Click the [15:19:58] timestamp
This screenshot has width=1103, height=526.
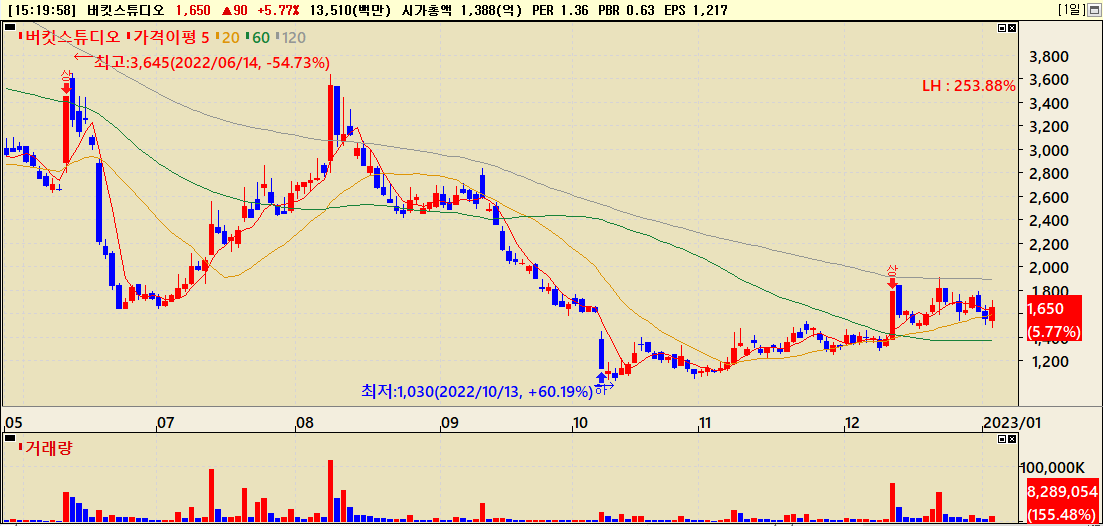click(x=42, y=10)
